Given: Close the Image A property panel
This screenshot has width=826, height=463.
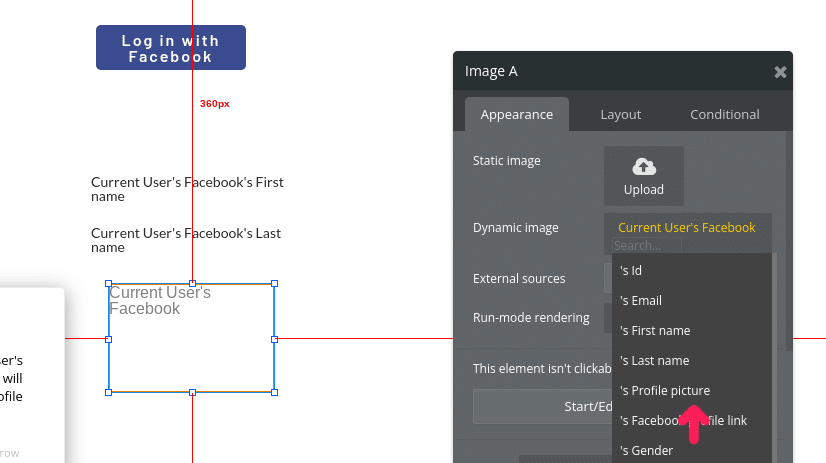Looking at the screenshot, I should (780, 72).
